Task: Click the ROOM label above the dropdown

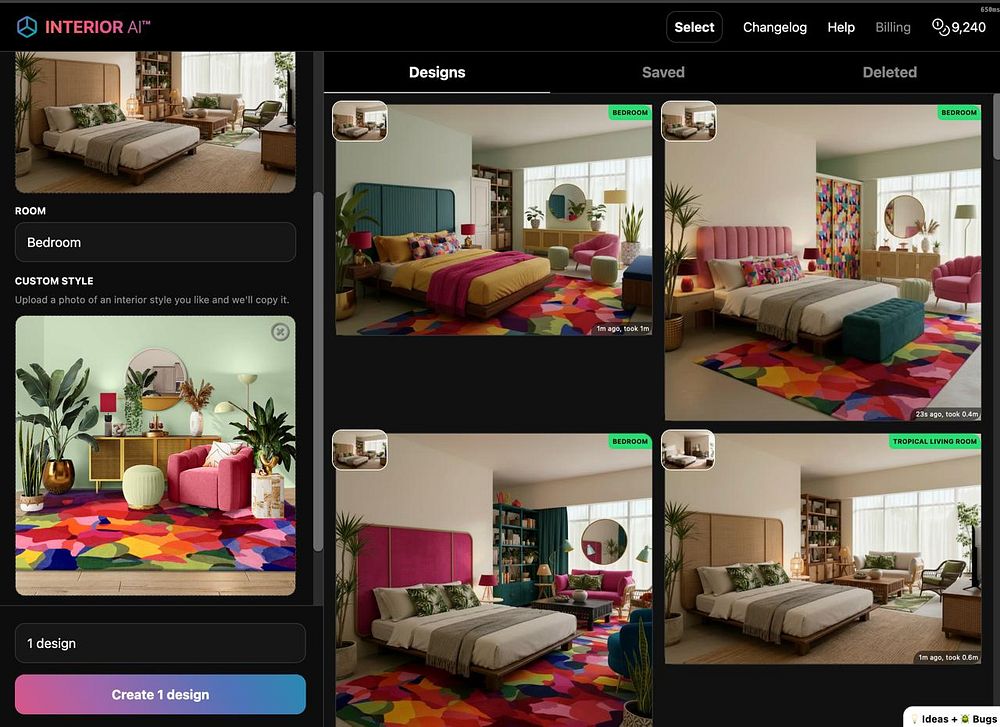Action: pyautogui.click(x=31, y=210)
